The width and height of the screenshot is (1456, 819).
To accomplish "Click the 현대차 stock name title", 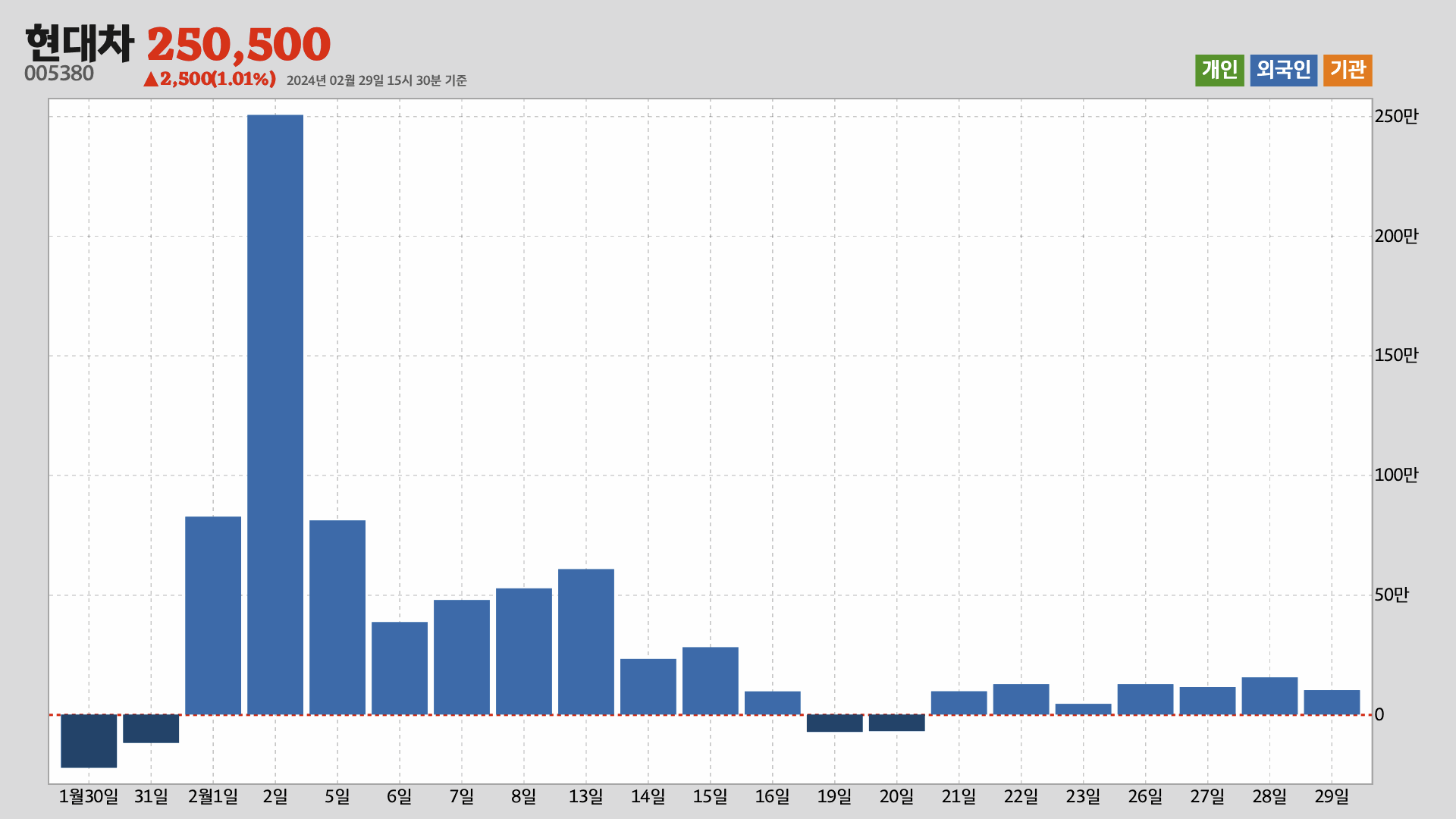I will 80,44.
